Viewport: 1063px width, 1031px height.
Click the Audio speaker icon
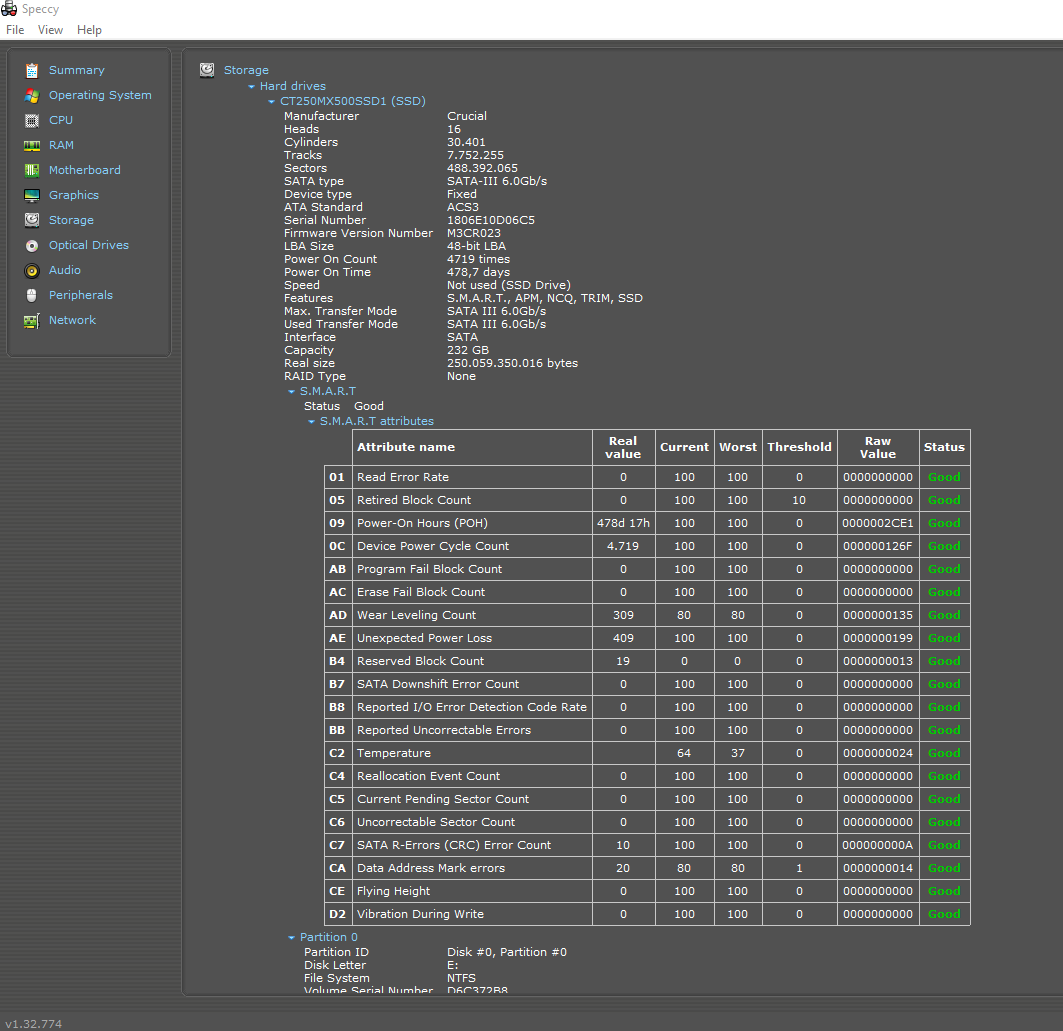pos(32,270)
